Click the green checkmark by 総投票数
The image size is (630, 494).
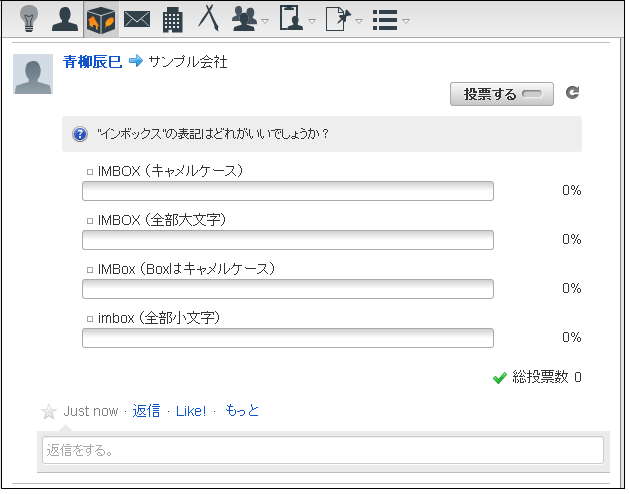tap(499, 378)
